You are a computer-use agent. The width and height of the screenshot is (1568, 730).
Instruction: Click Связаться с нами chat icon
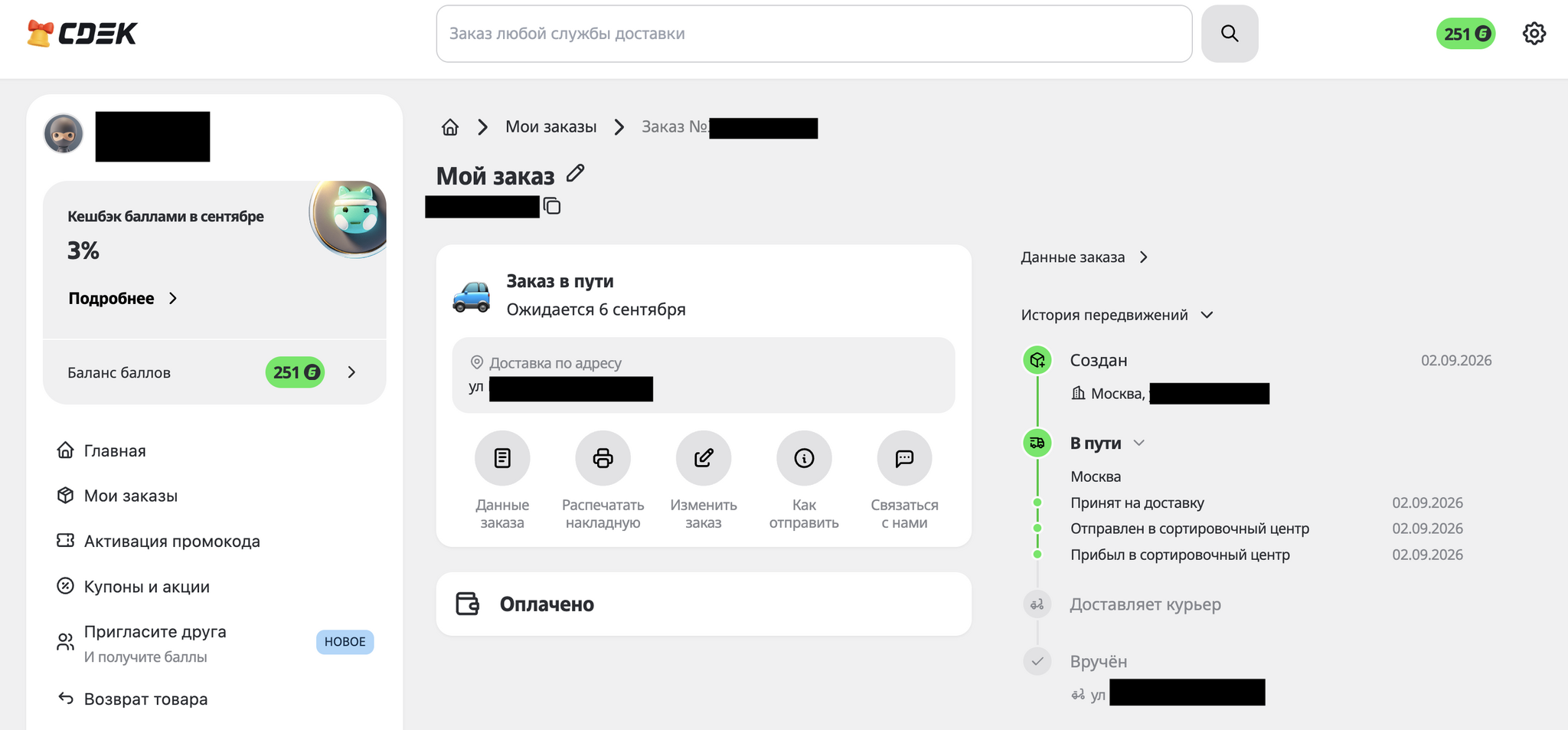(904, 458)
